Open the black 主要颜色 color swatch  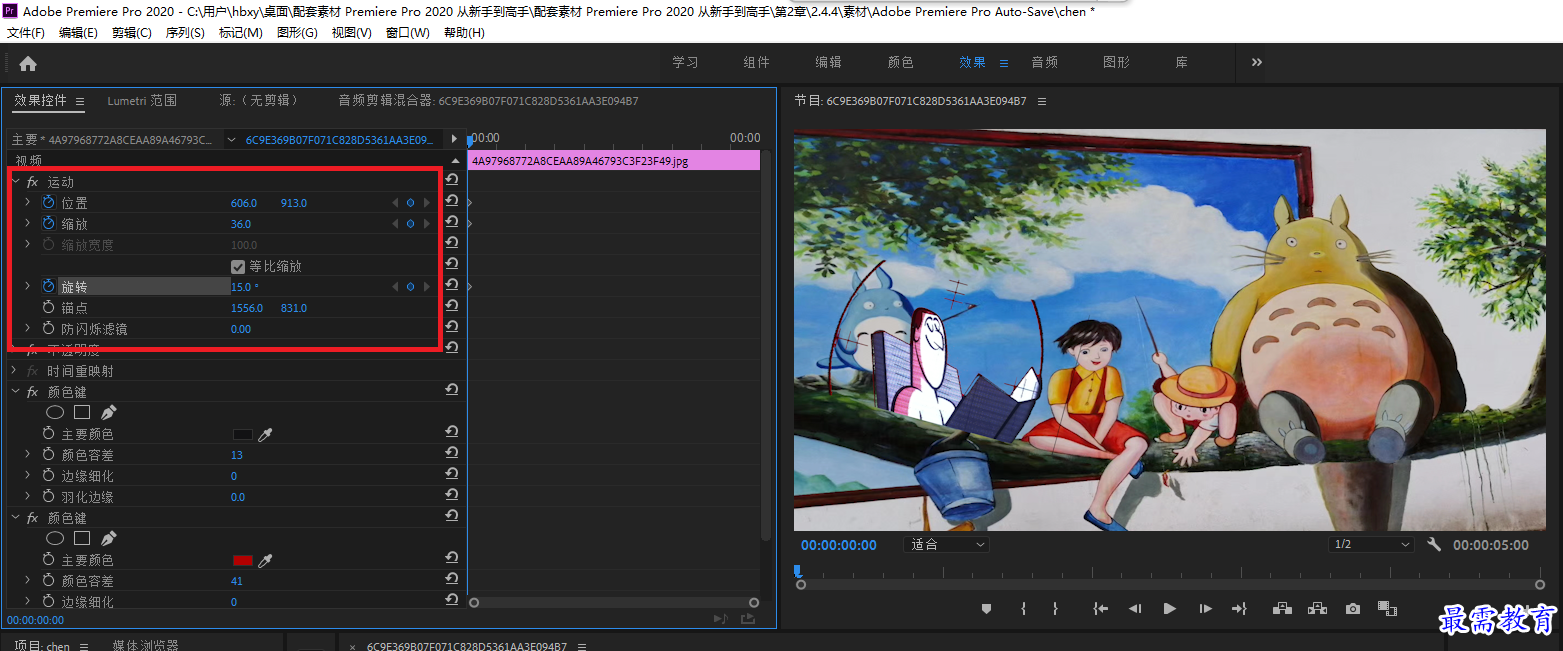[242, 434]
